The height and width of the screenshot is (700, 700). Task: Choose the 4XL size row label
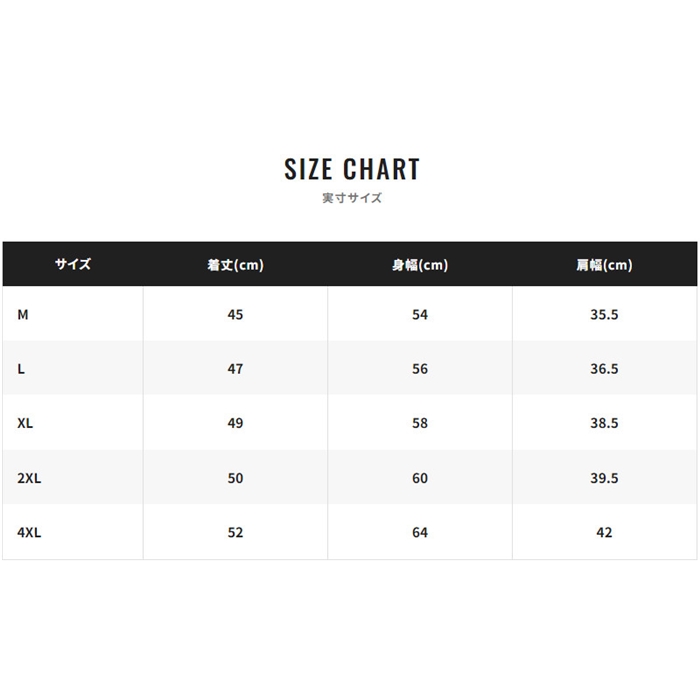(29, 533)
